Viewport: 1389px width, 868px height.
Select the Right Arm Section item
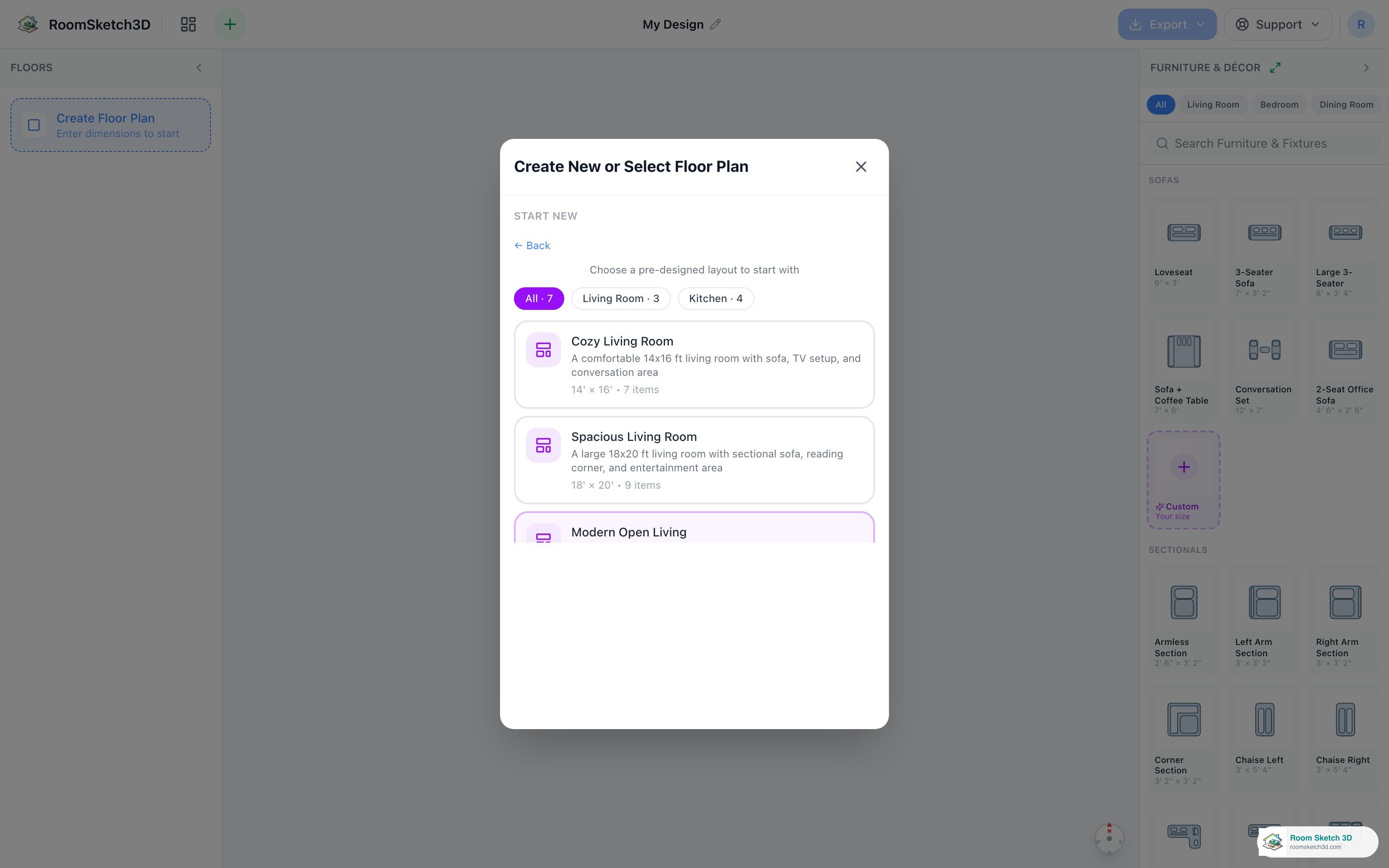coord(1345,620)
